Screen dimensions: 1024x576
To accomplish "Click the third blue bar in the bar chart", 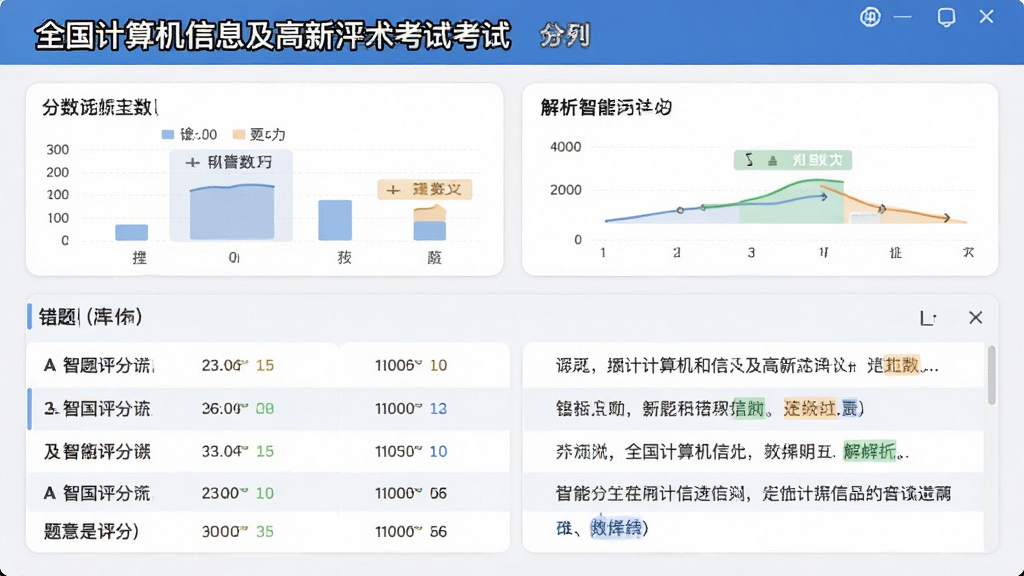I will tap(335, 220).
